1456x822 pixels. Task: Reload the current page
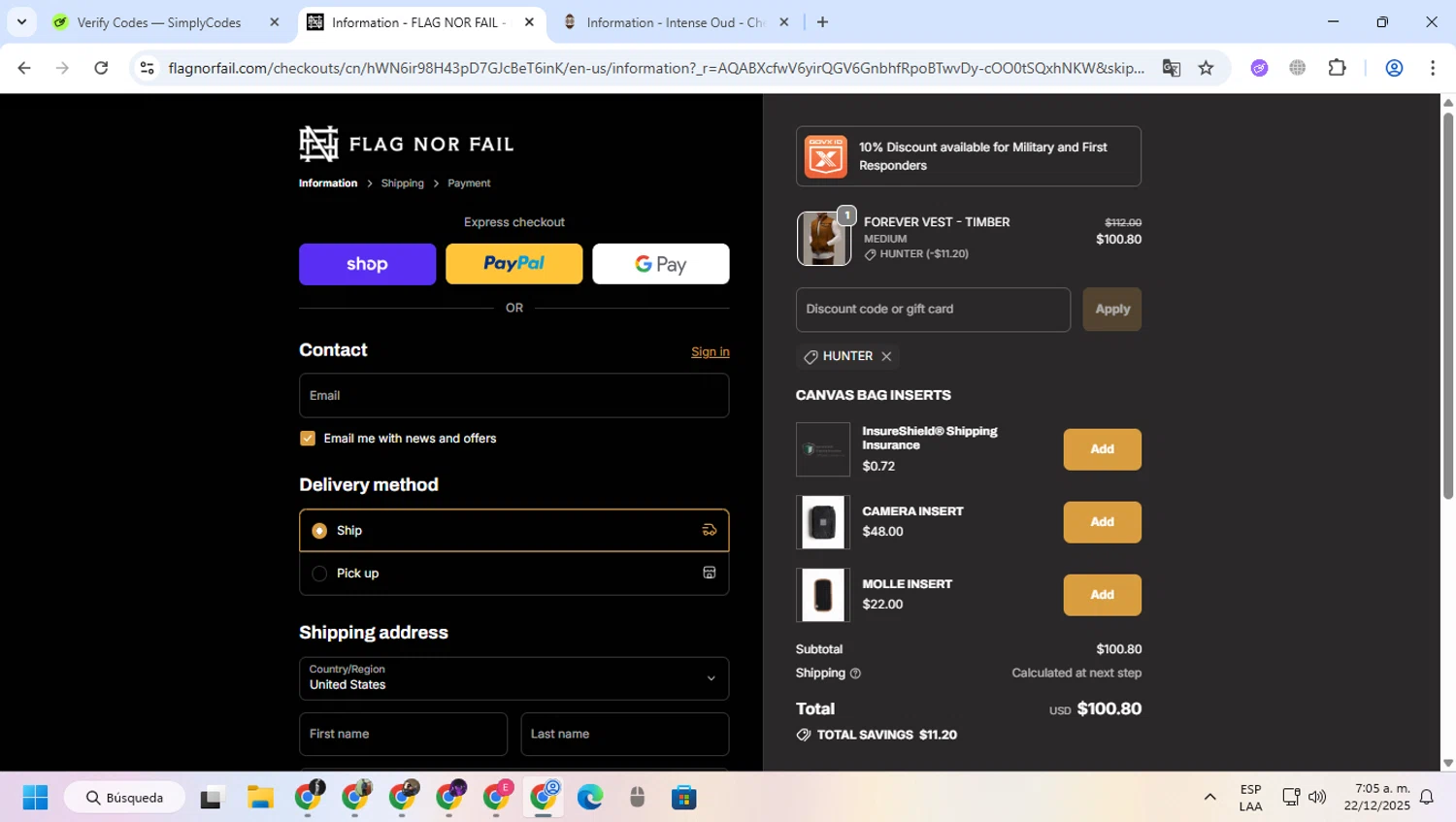[x=101, y=68]
